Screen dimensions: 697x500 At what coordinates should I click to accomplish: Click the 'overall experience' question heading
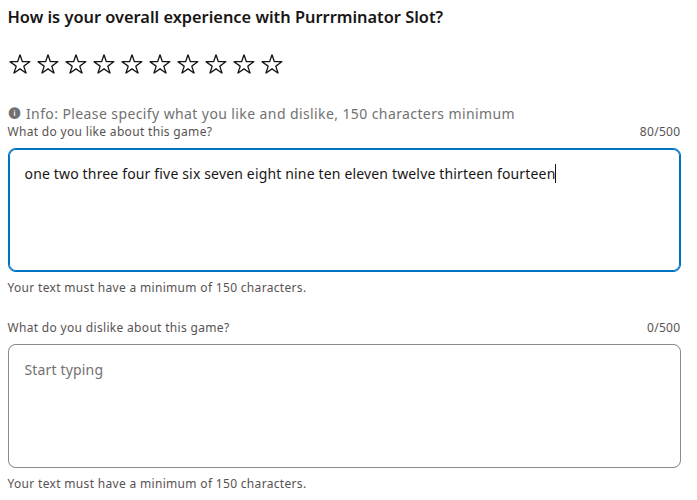click(225, 19)
